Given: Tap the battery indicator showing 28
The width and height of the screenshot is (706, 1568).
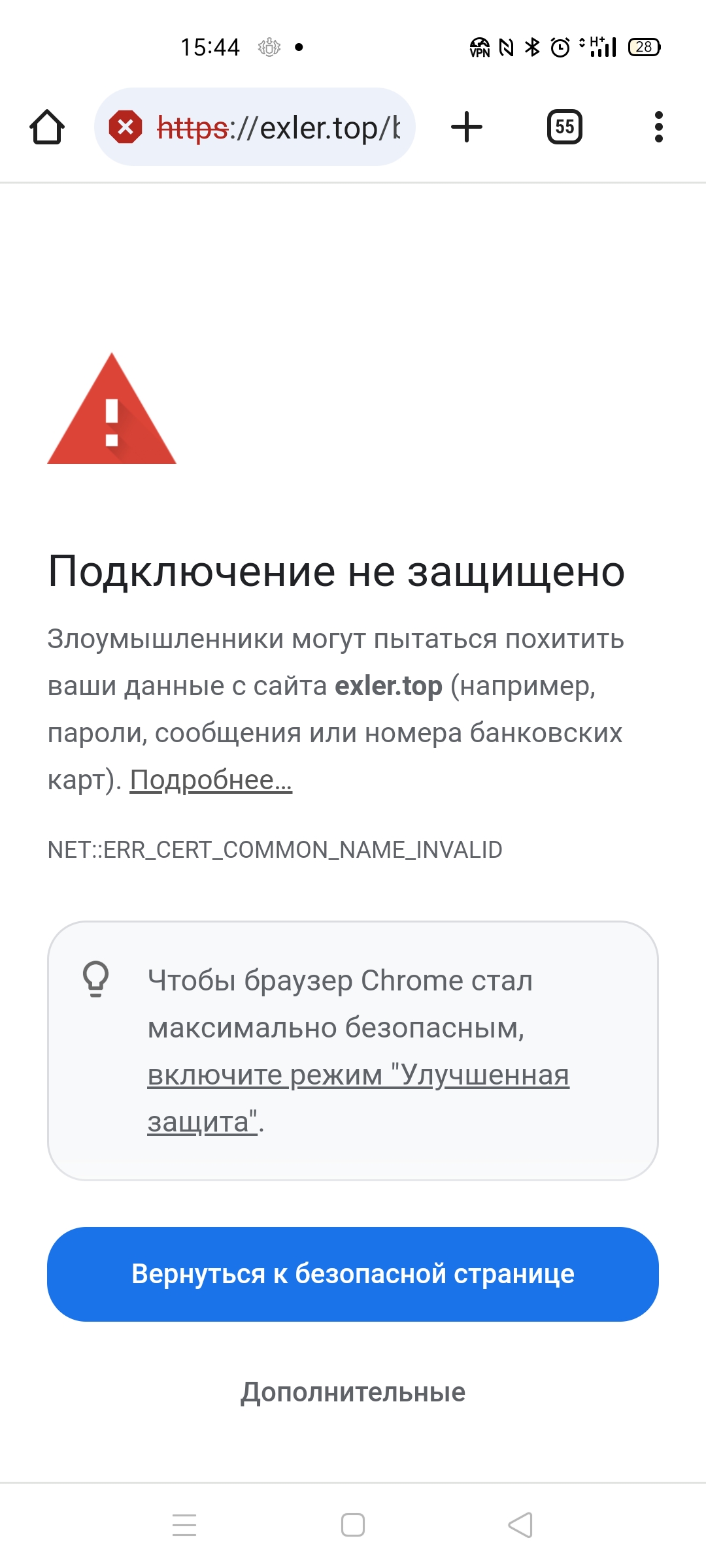Looking at the screenshot, I should tap(644, 47).
